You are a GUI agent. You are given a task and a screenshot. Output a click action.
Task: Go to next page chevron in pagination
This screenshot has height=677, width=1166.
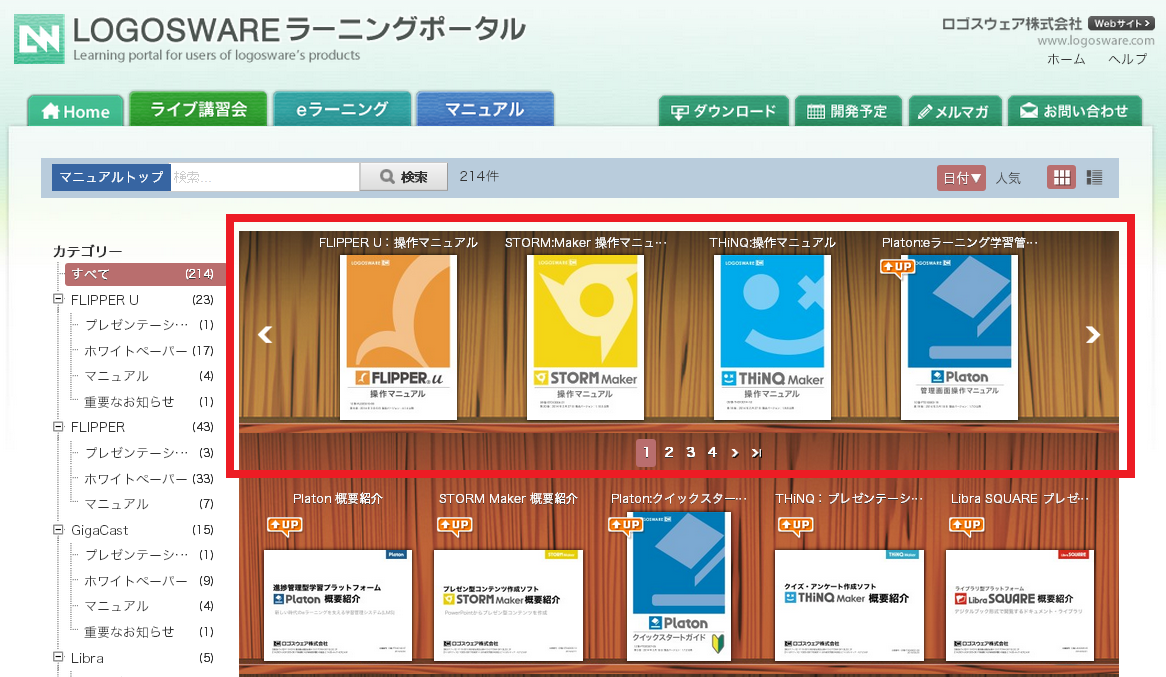coord(735,452)
